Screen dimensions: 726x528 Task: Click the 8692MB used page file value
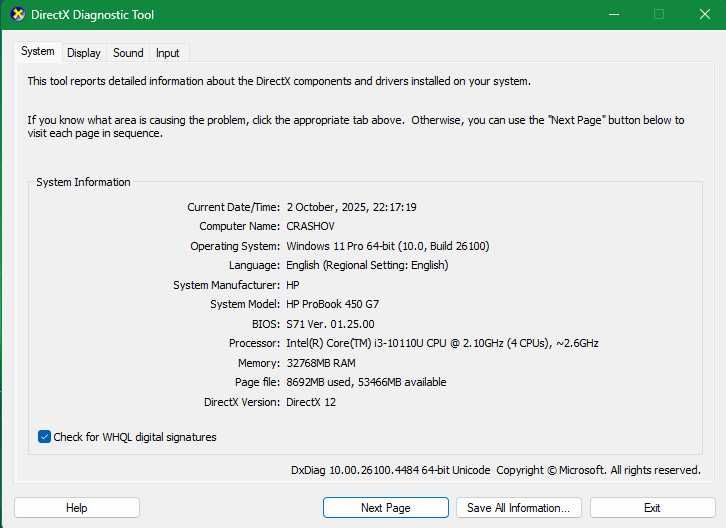pos(366,382)
